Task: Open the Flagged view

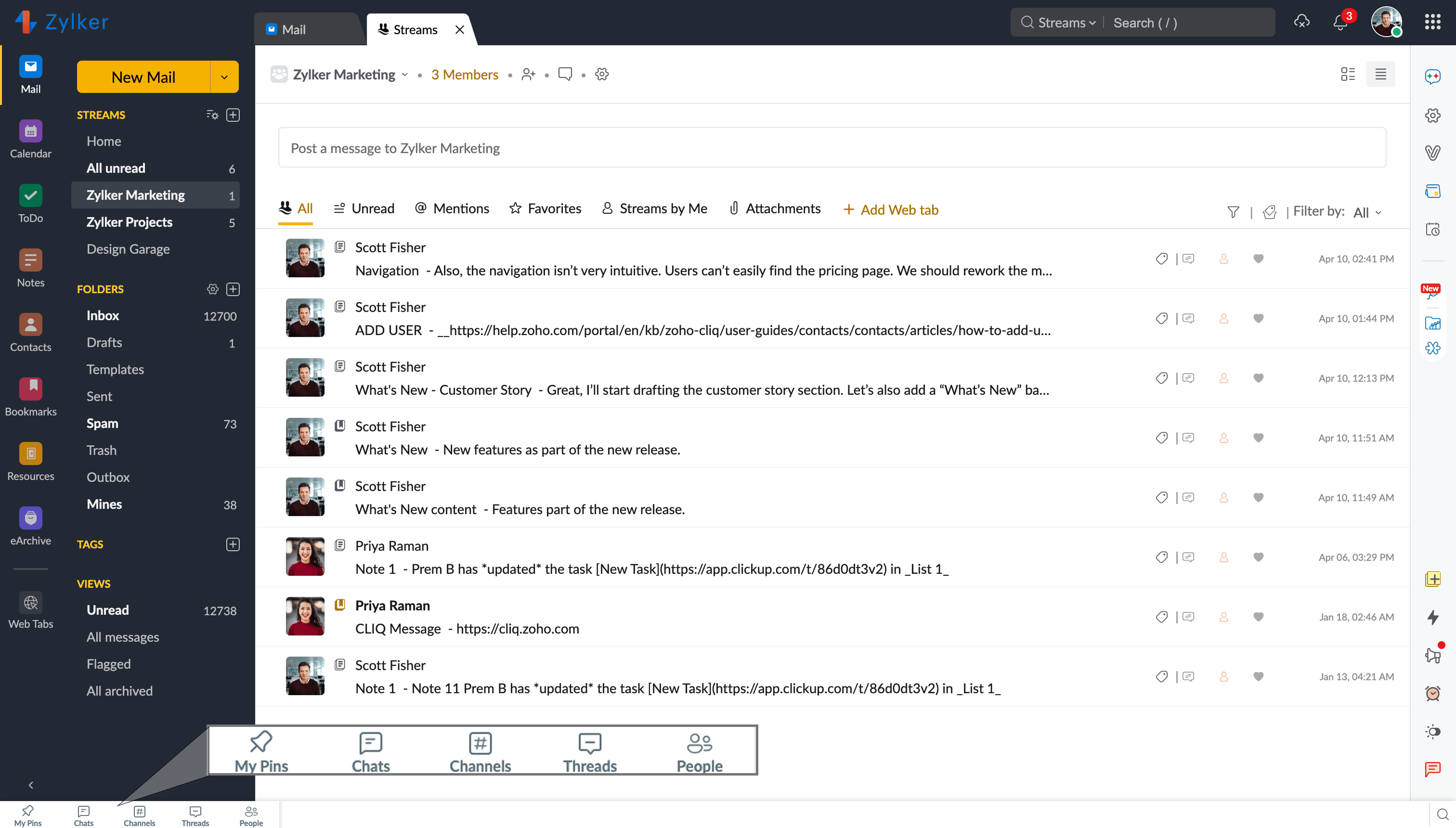Action: (x=155, y=664)
